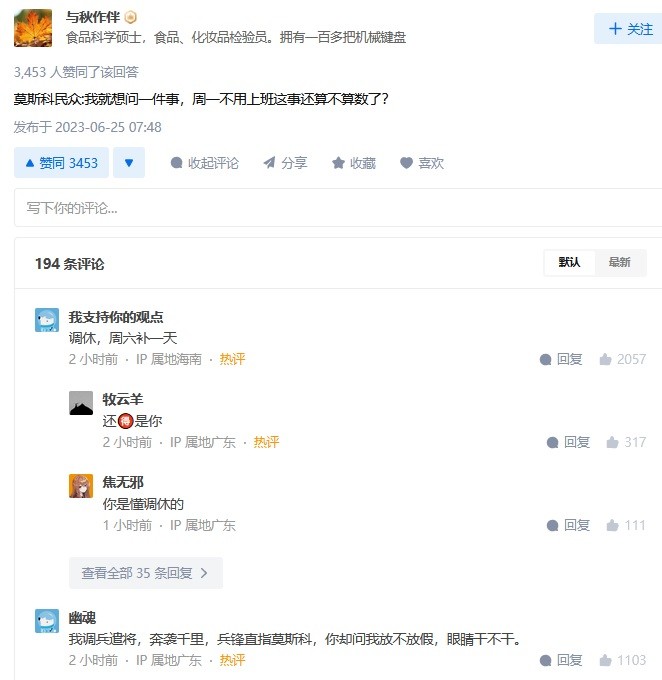Share the answer using 分享 icon
662x680 pixels.
point(285,163)
